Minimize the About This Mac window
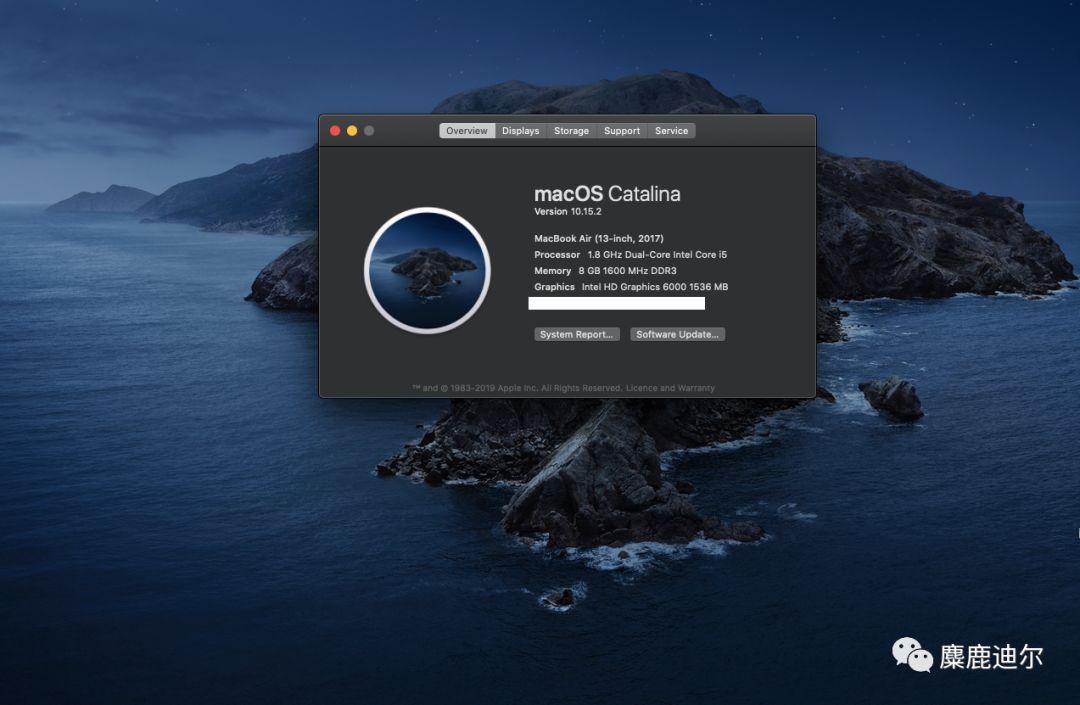1080x705 pixels. click(x=352, y=131)
